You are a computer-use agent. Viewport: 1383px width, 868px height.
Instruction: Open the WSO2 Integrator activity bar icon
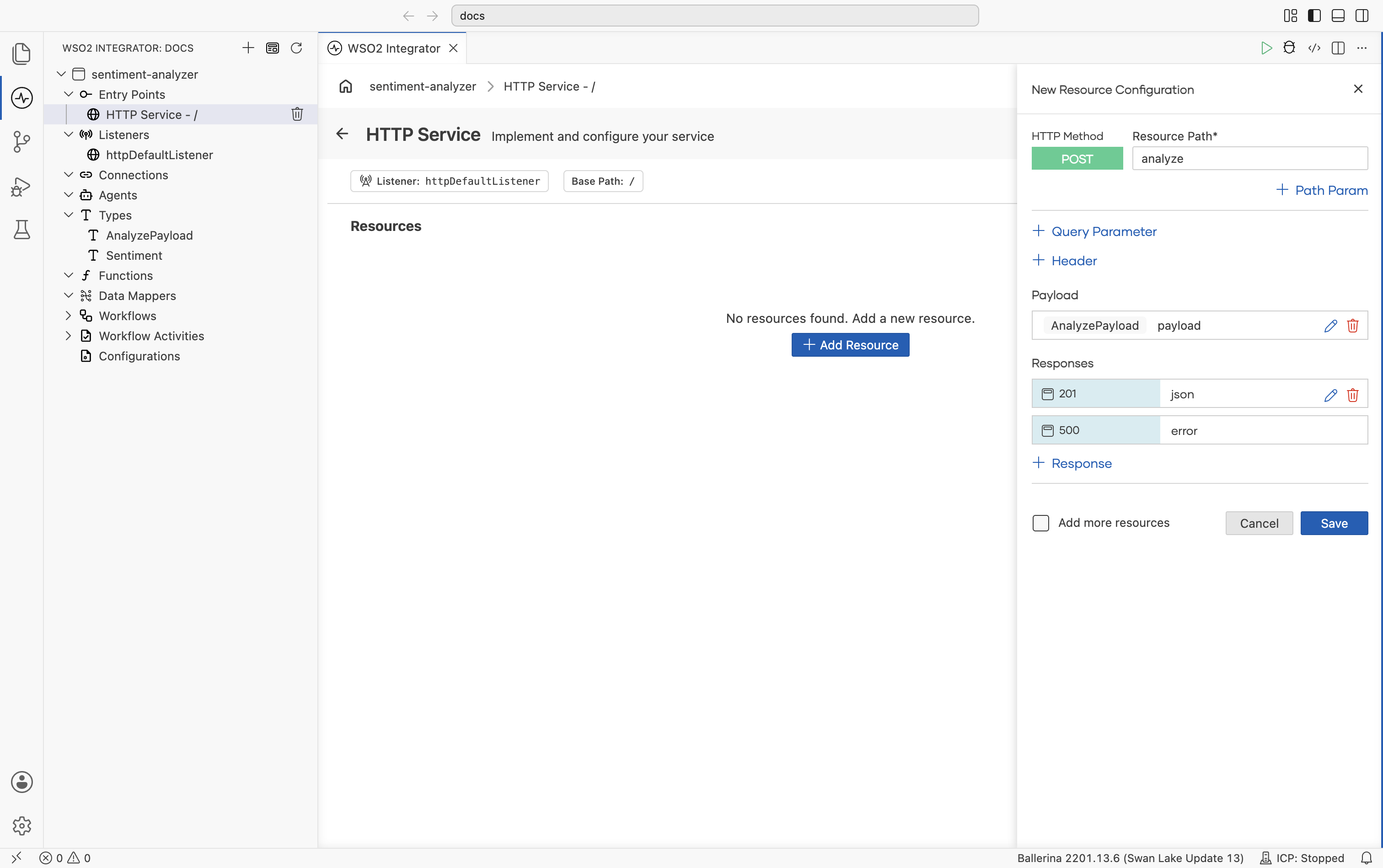pos(22,97)
